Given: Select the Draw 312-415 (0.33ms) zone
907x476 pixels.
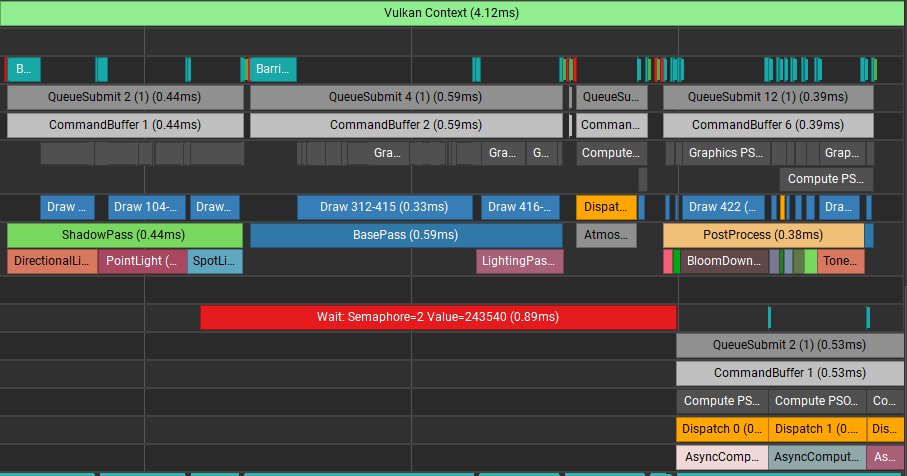Looking at the screenshot, I should (x=385, y=207).
